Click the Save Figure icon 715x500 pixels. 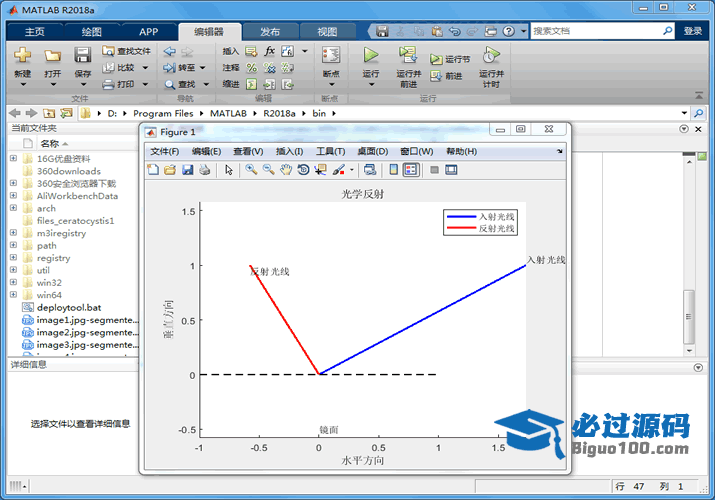tap(187, 170)
